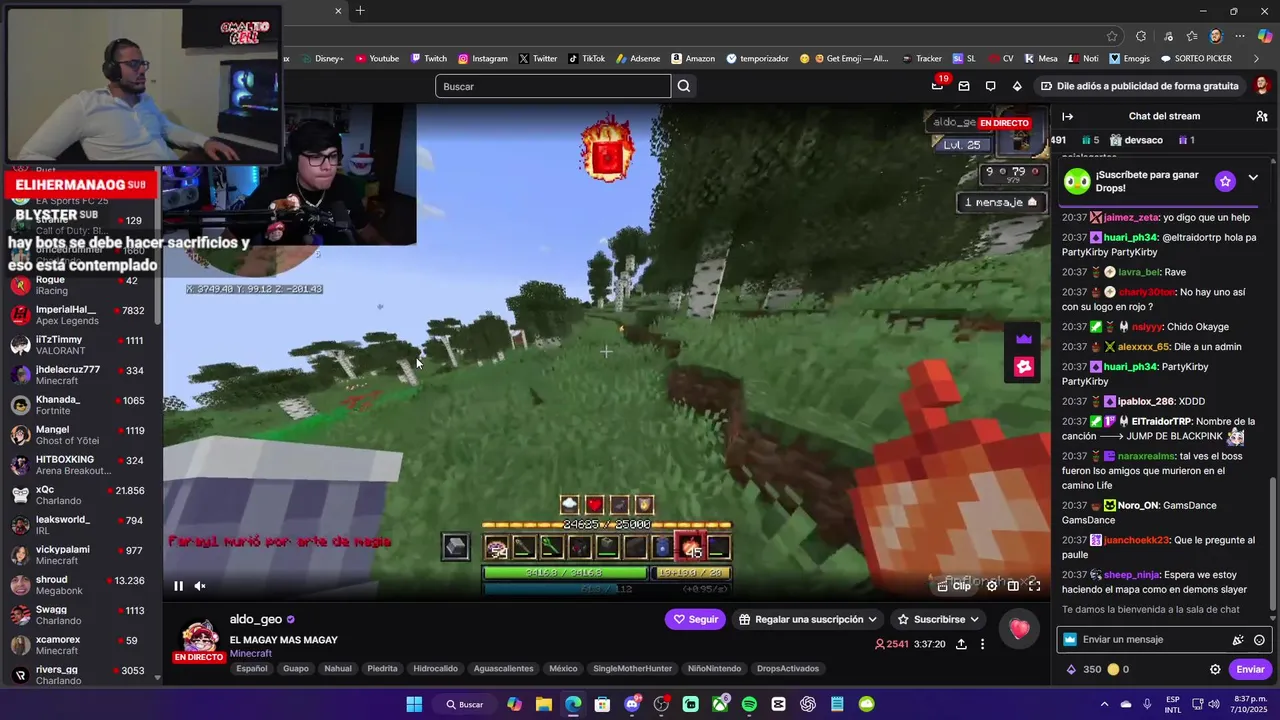Open browser settings and more menu
Viewport: 1280px width, 720px height.
pos(1239,35)
